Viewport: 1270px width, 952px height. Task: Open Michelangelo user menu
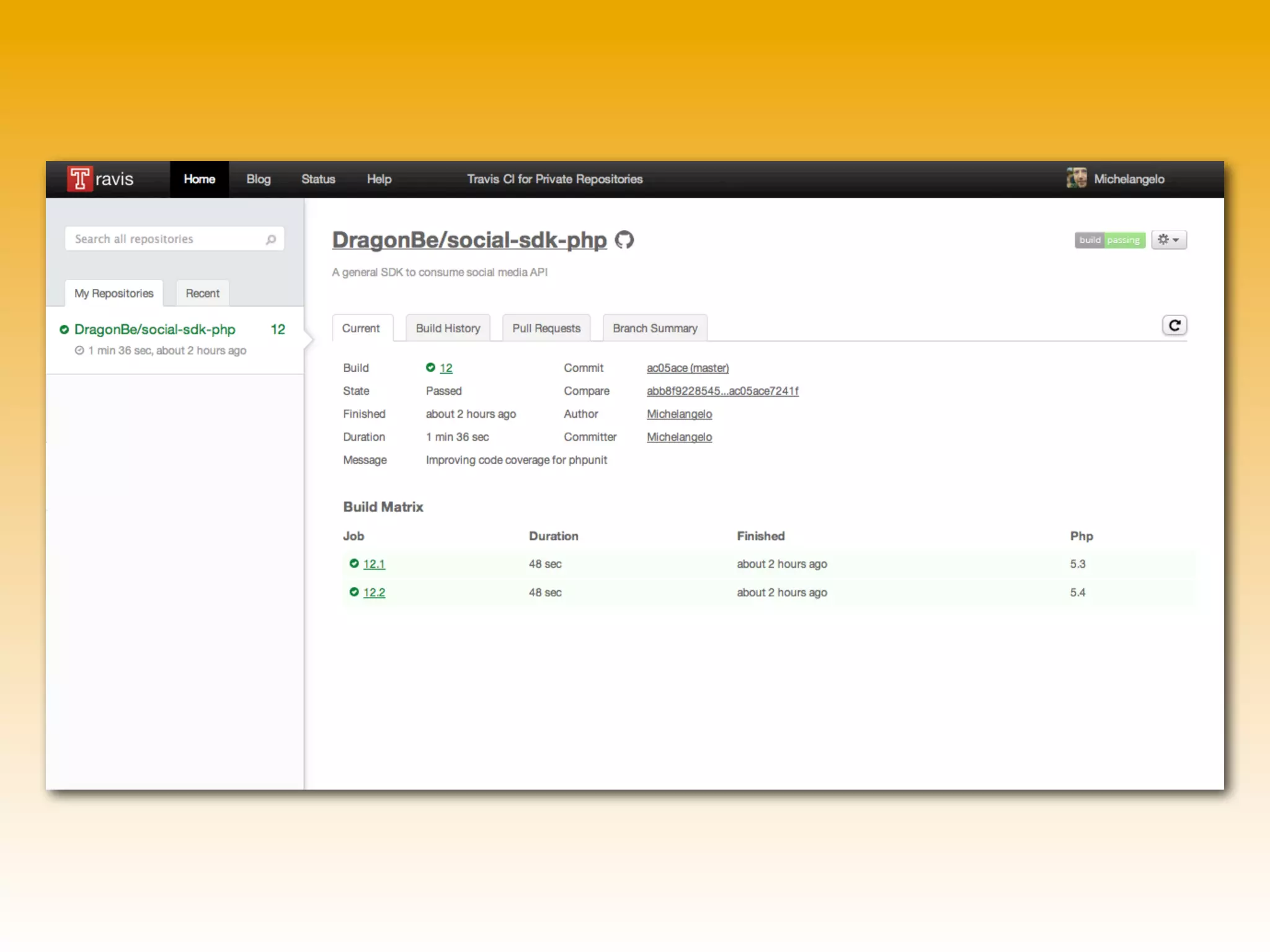tap(1129, 179)
